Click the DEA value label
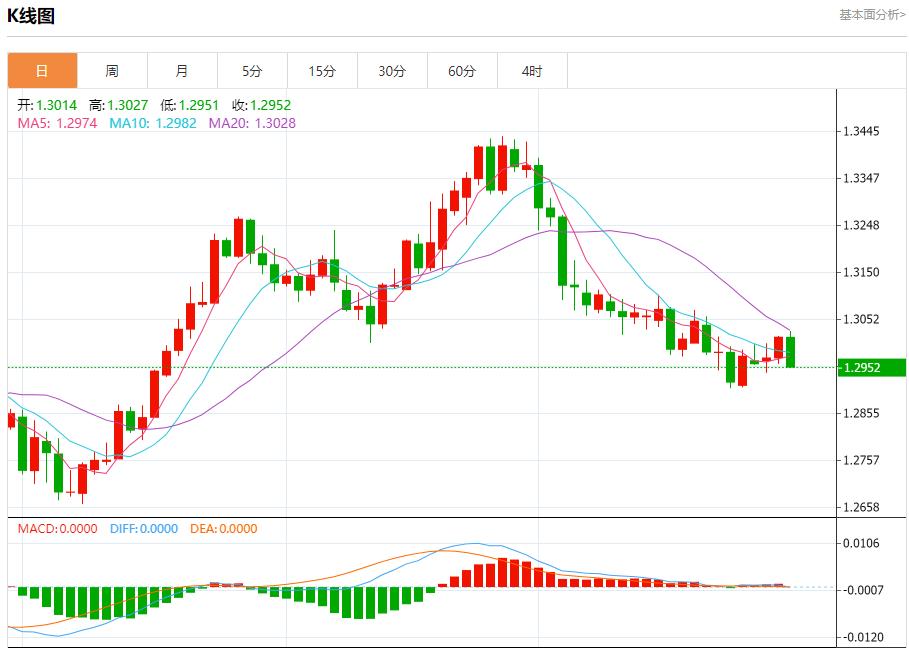This screenshot has width=909, height=648. pos(223,529)
